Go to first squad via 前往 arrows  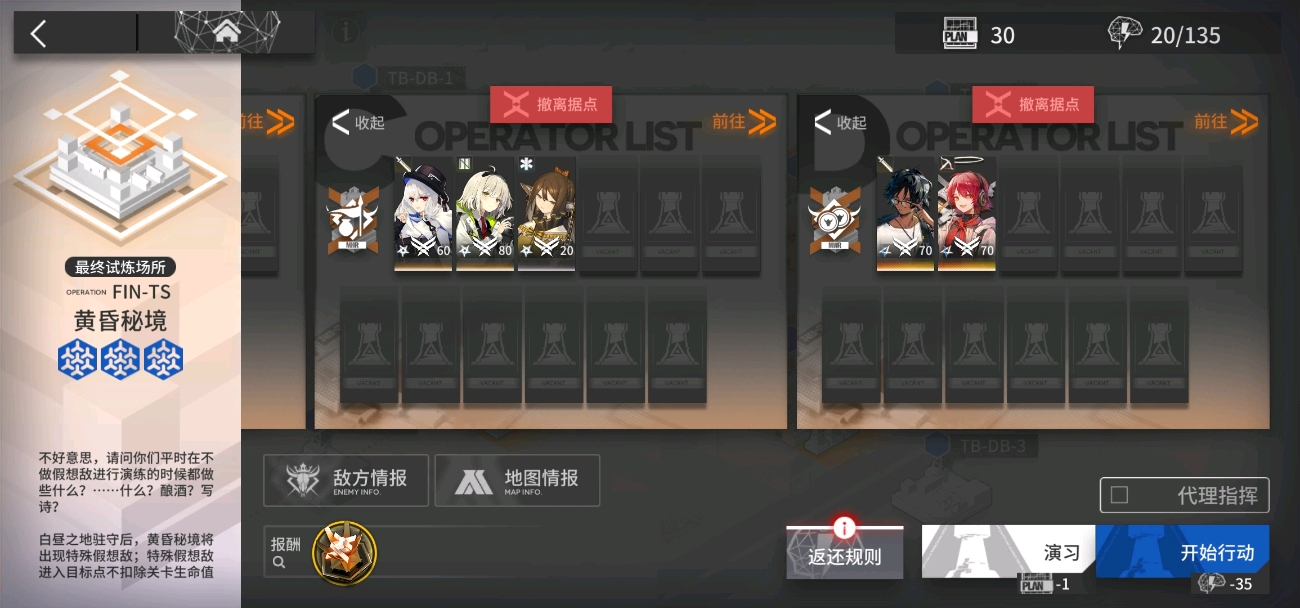point(744,122)
